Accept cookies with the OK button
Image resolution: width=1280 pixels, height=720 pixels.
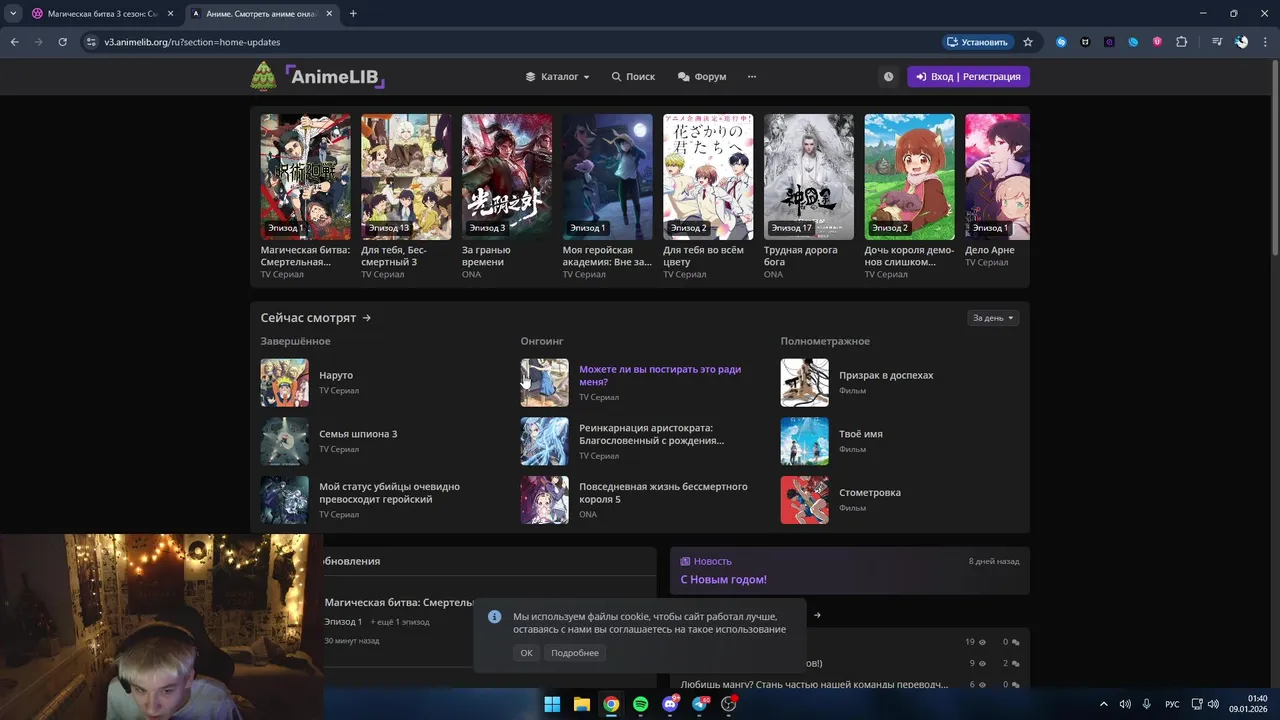[x=526, y=653]
